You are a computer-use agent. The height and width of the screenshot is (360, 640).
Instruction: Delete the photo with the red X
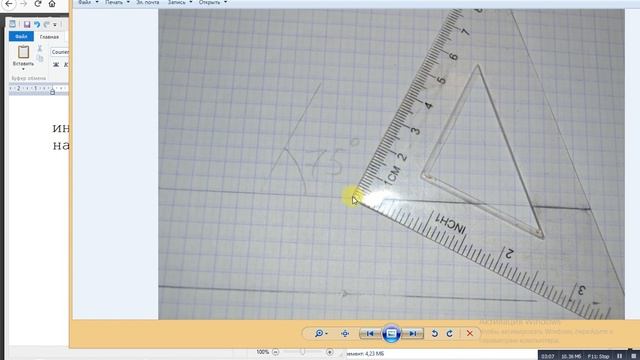point(470,333)
